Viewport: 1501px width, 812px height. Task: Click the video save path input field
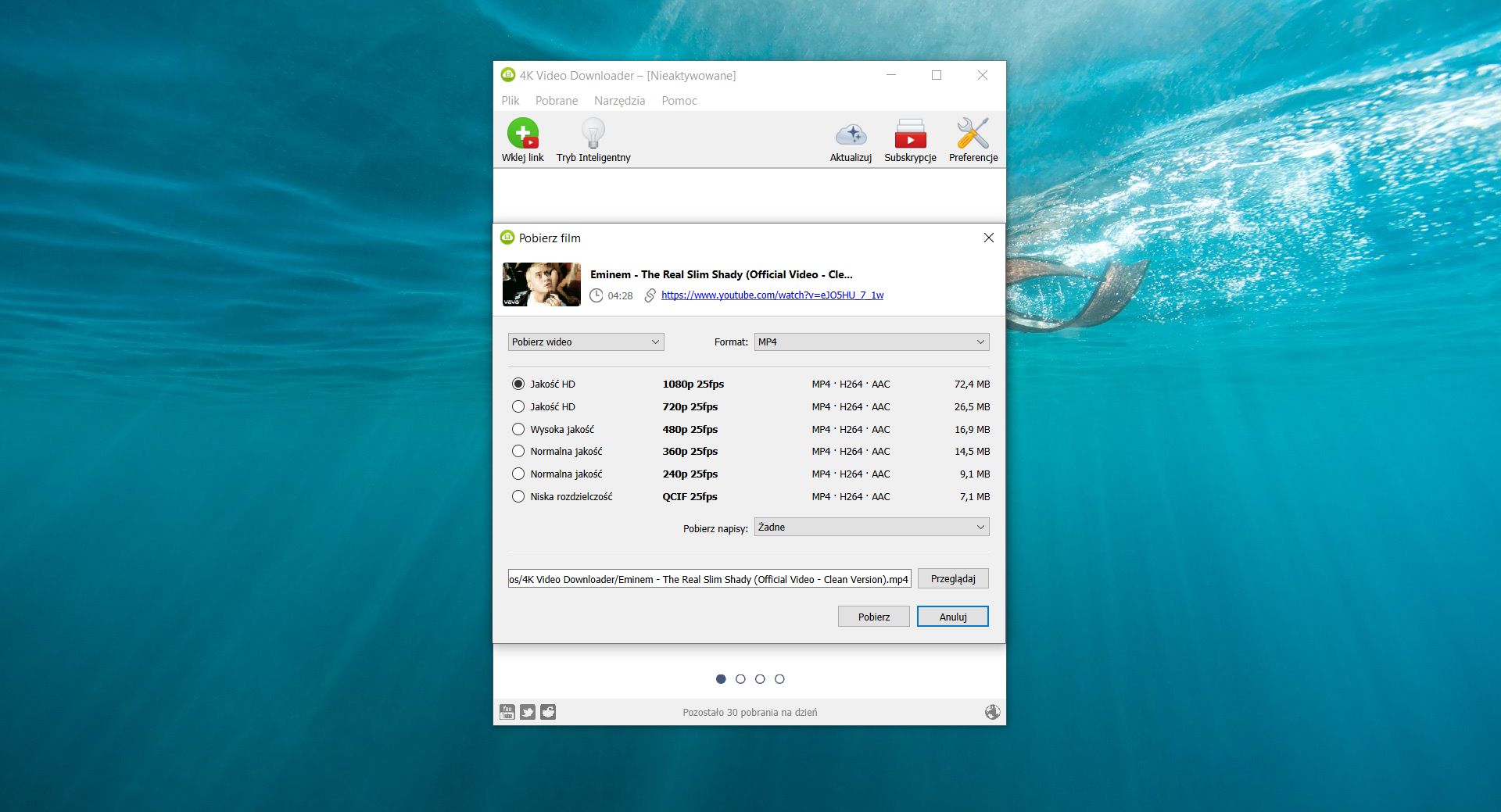(x=708, y=579)
